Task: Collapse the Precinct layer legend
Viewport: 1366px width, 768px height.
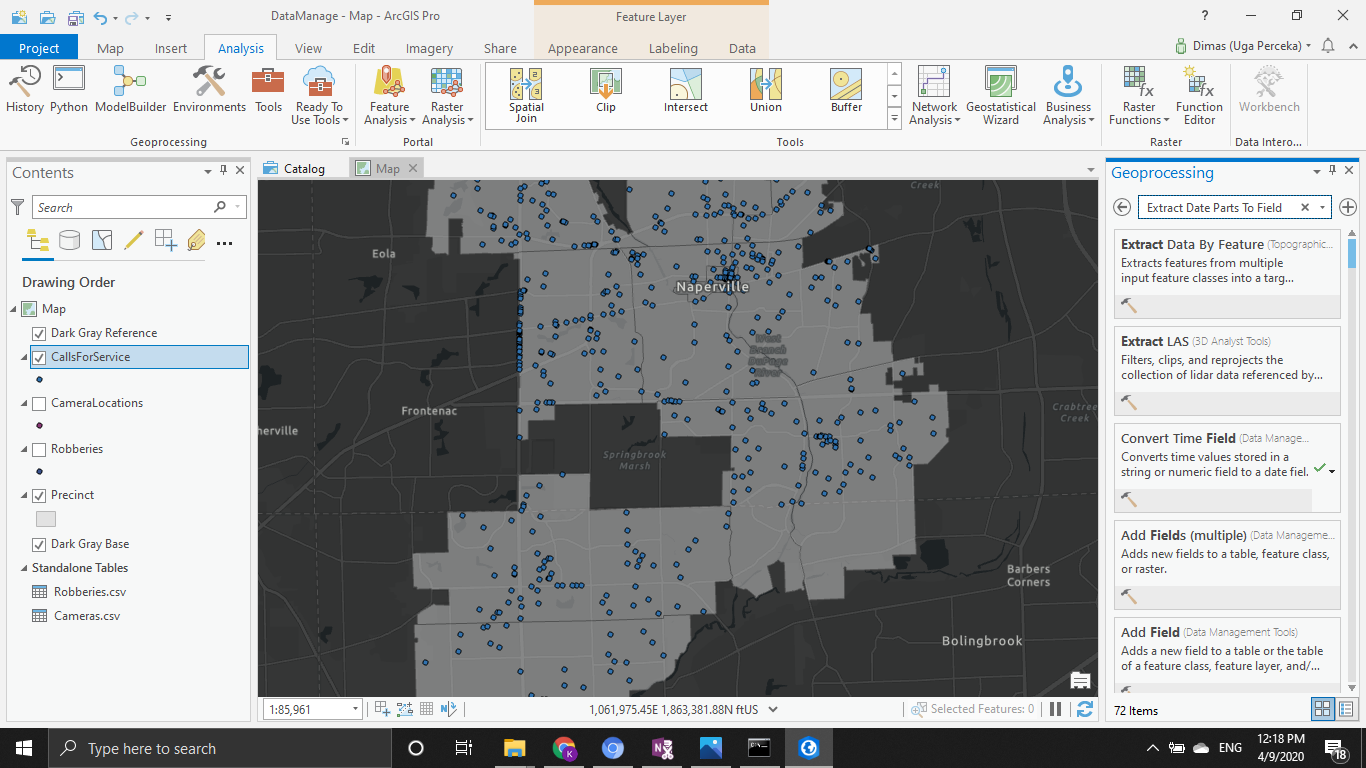Action: pyautogui.click(x=25, y=495)
